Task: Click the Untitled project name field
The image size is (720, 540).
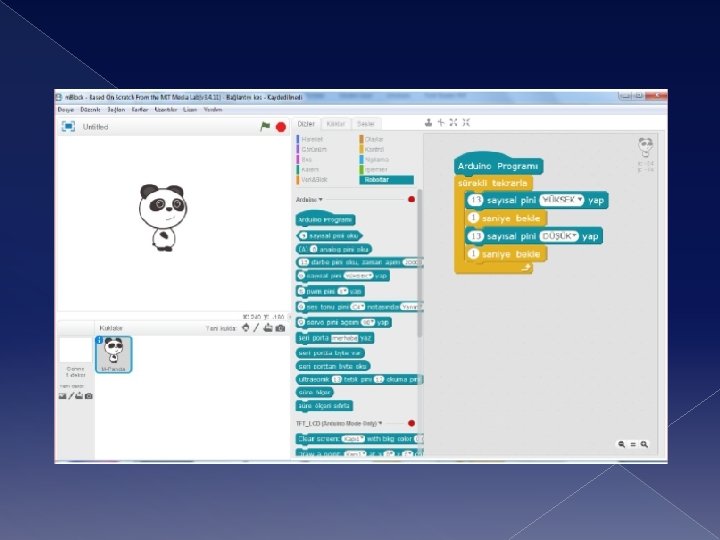Action: pos(96,127)
